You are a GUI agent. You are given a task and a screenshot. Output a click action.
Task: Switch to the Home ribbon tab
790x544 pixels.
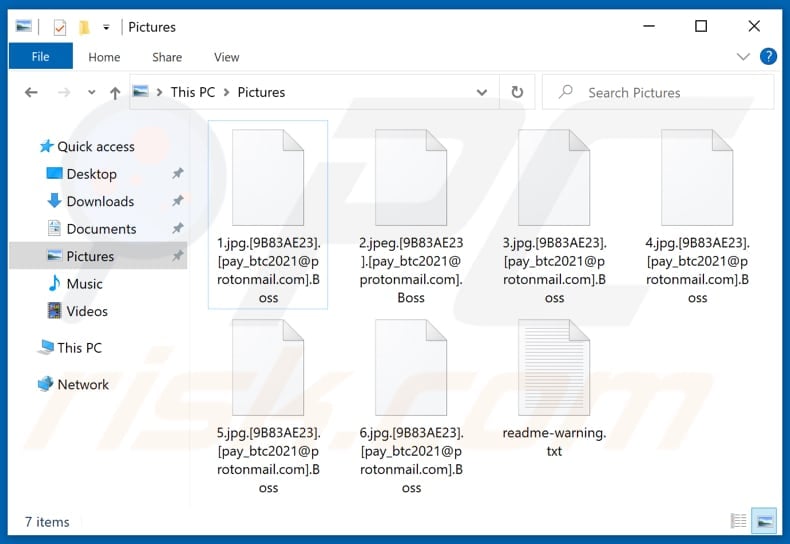pos(104,57)
